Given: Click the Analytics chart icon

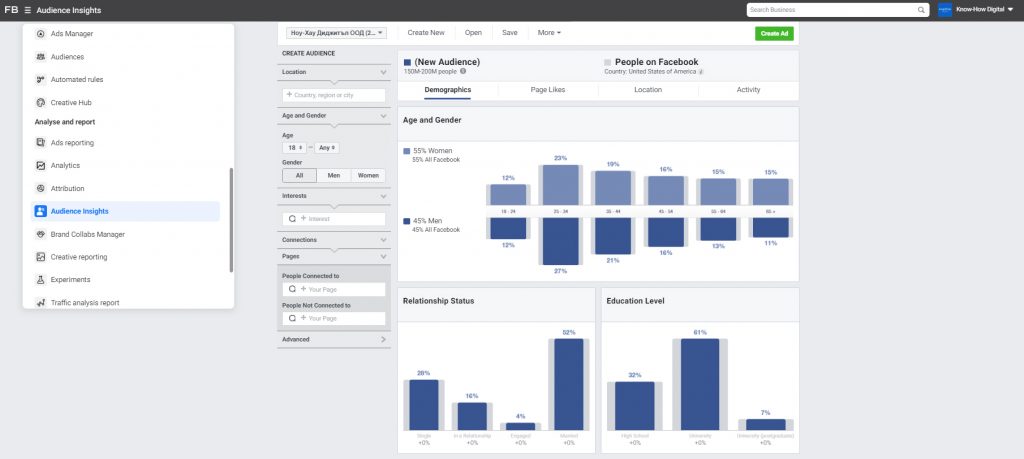Looking at the screenshot, I should click(40, 165).
